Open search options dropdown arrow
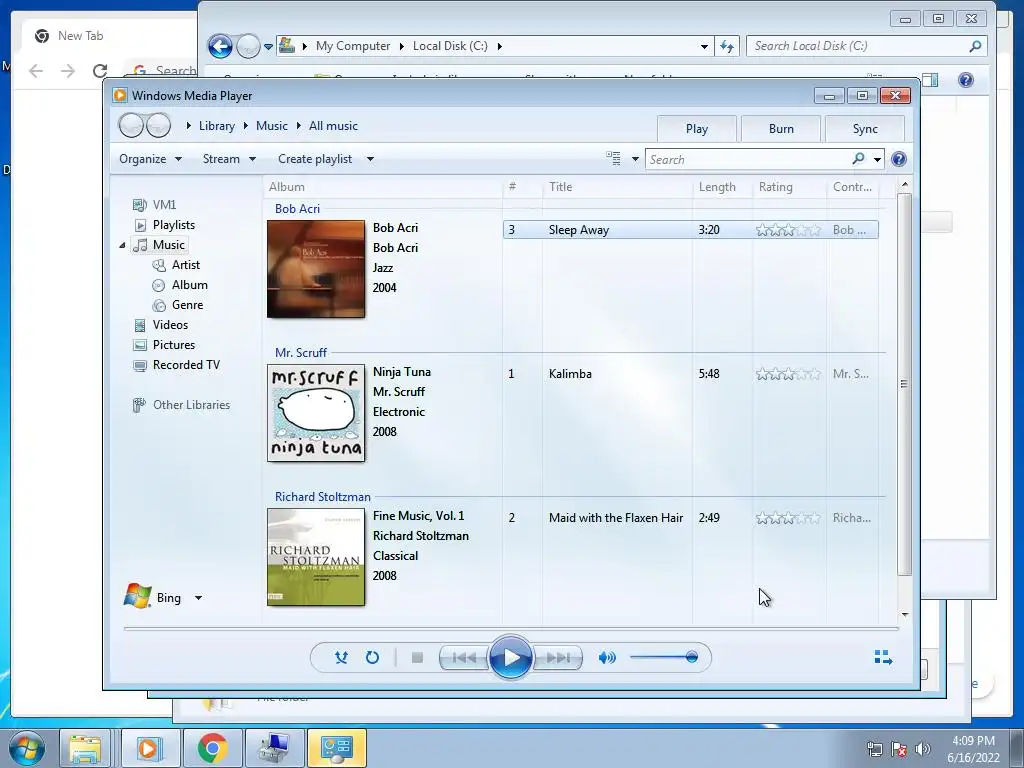Viewport: 1024px width, 768px height. pos(877,159)
